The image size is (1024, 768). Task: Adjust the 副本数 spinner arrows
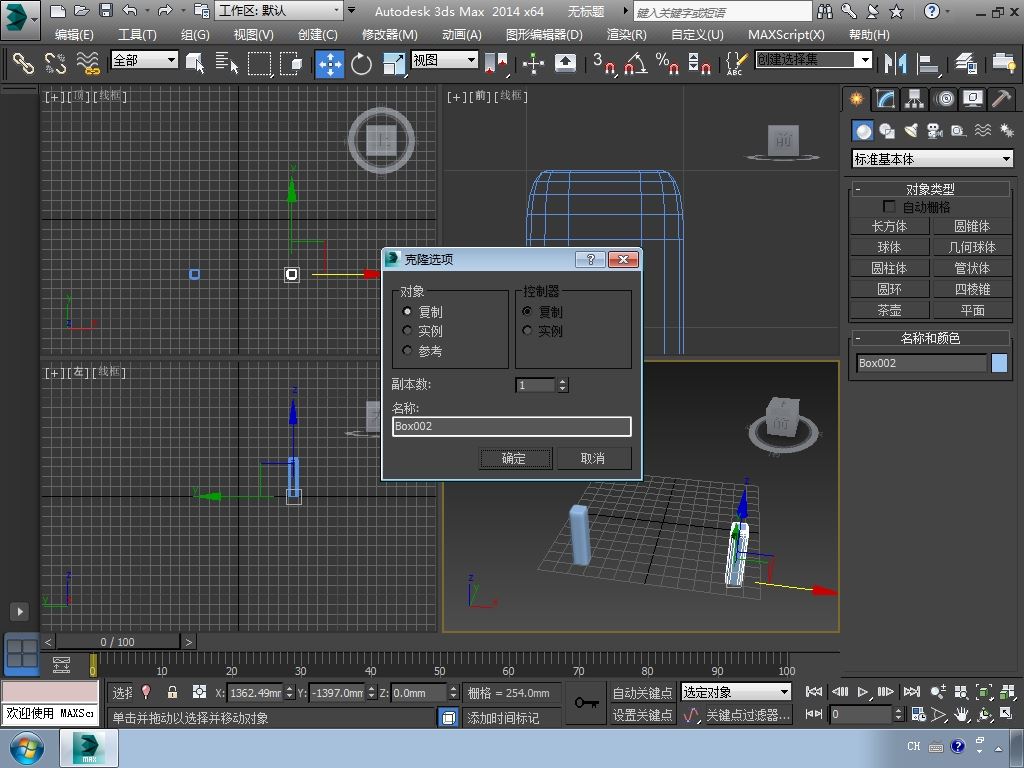point(562,385)
